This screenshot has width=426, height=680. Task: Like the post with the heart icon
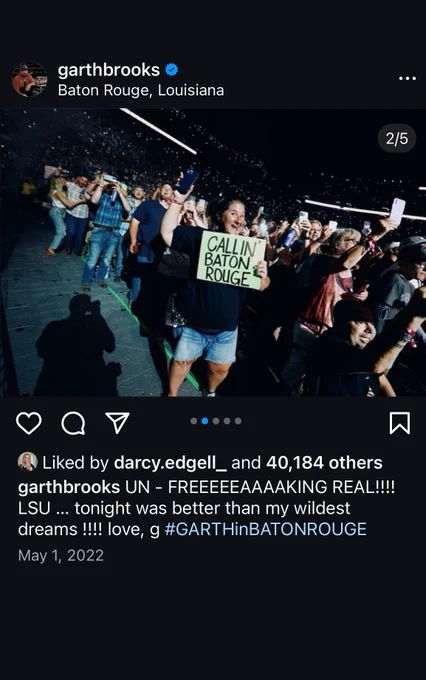[x=29, y=423]
